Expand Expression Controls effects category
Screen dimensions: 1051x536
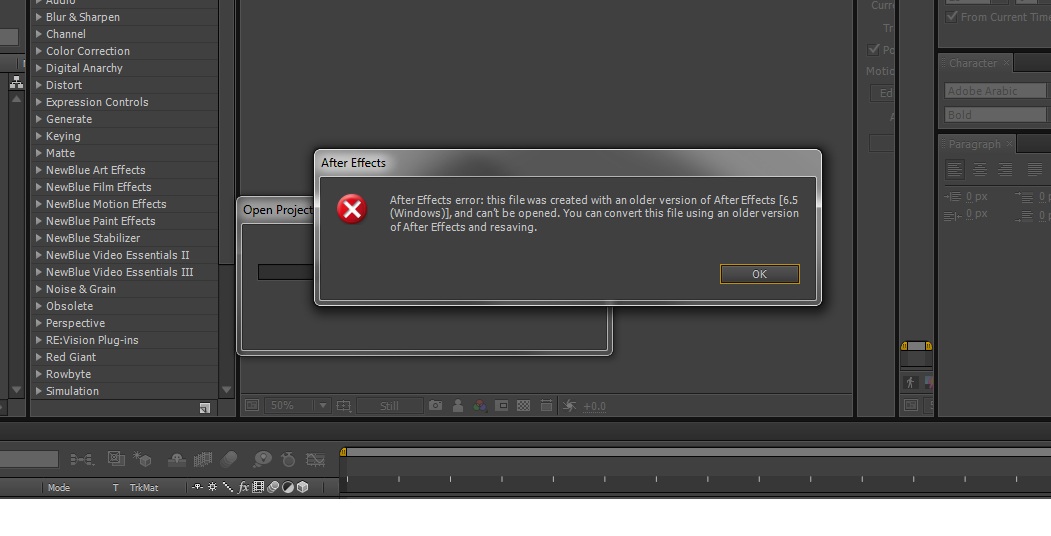(39, 102)
